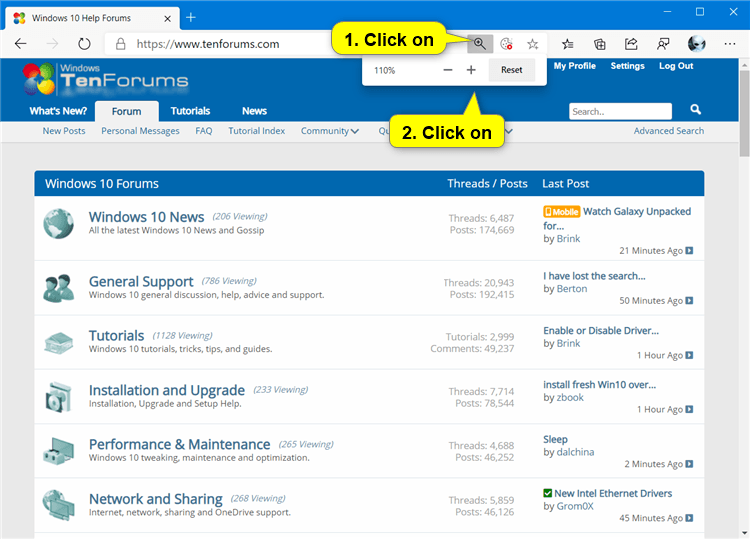Open user Berton's profile link
The width and height of the screenshot is (750, 539).
(x=572, y=289)
